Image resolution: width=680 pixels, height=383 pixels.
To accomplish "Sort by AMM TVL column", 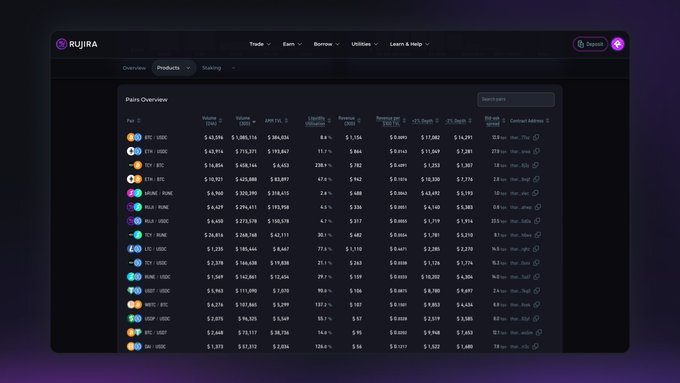I will click(x=276, y=121).
